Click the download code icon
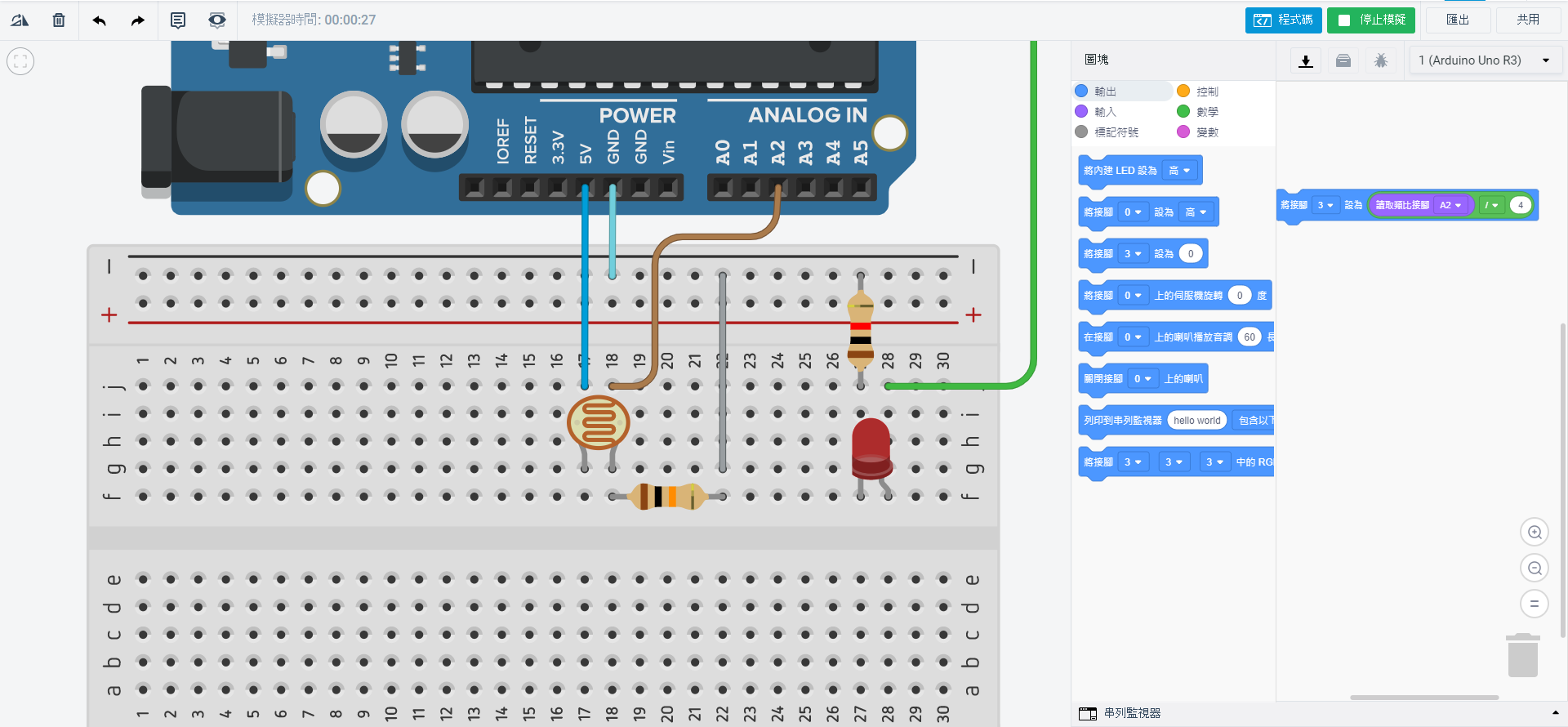 point(1305,60)
